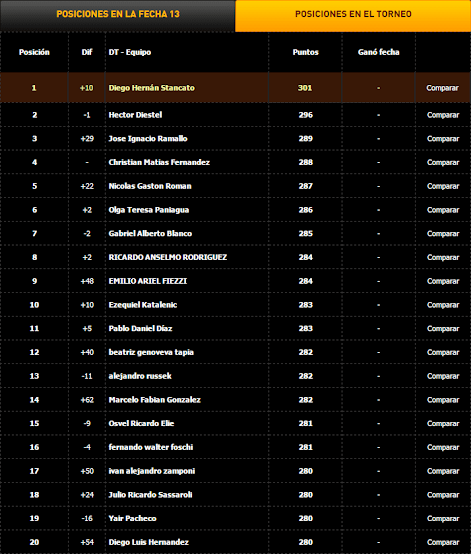The height and width of the screenshot is (554, 471).
Task: Click the 286 points value
Action: [306, 210]
